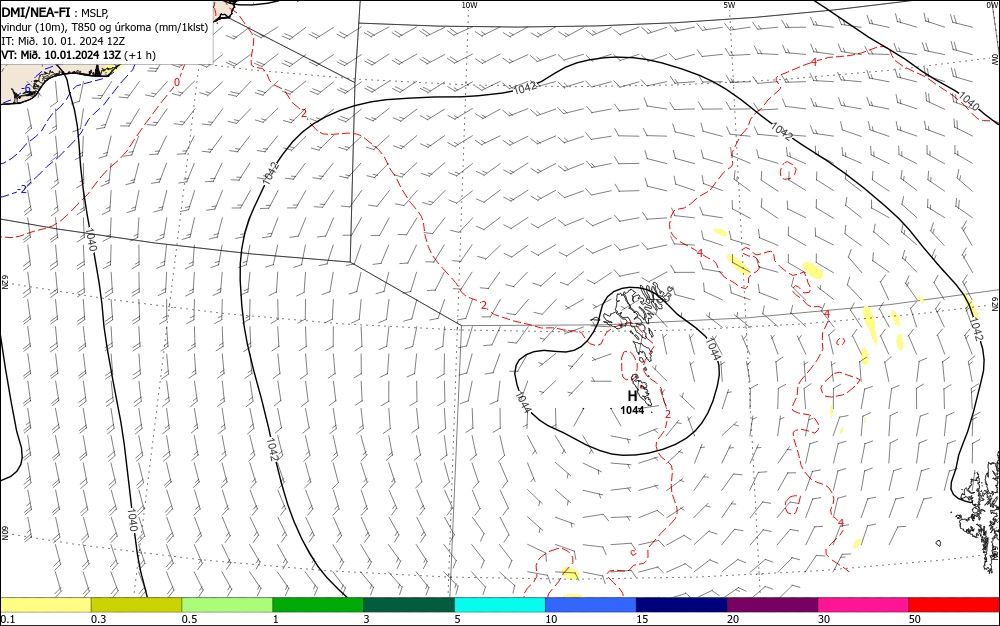The image size is (1000, 626).
Task: Click the "H" high pressure marker
Action: pos(633,397)
